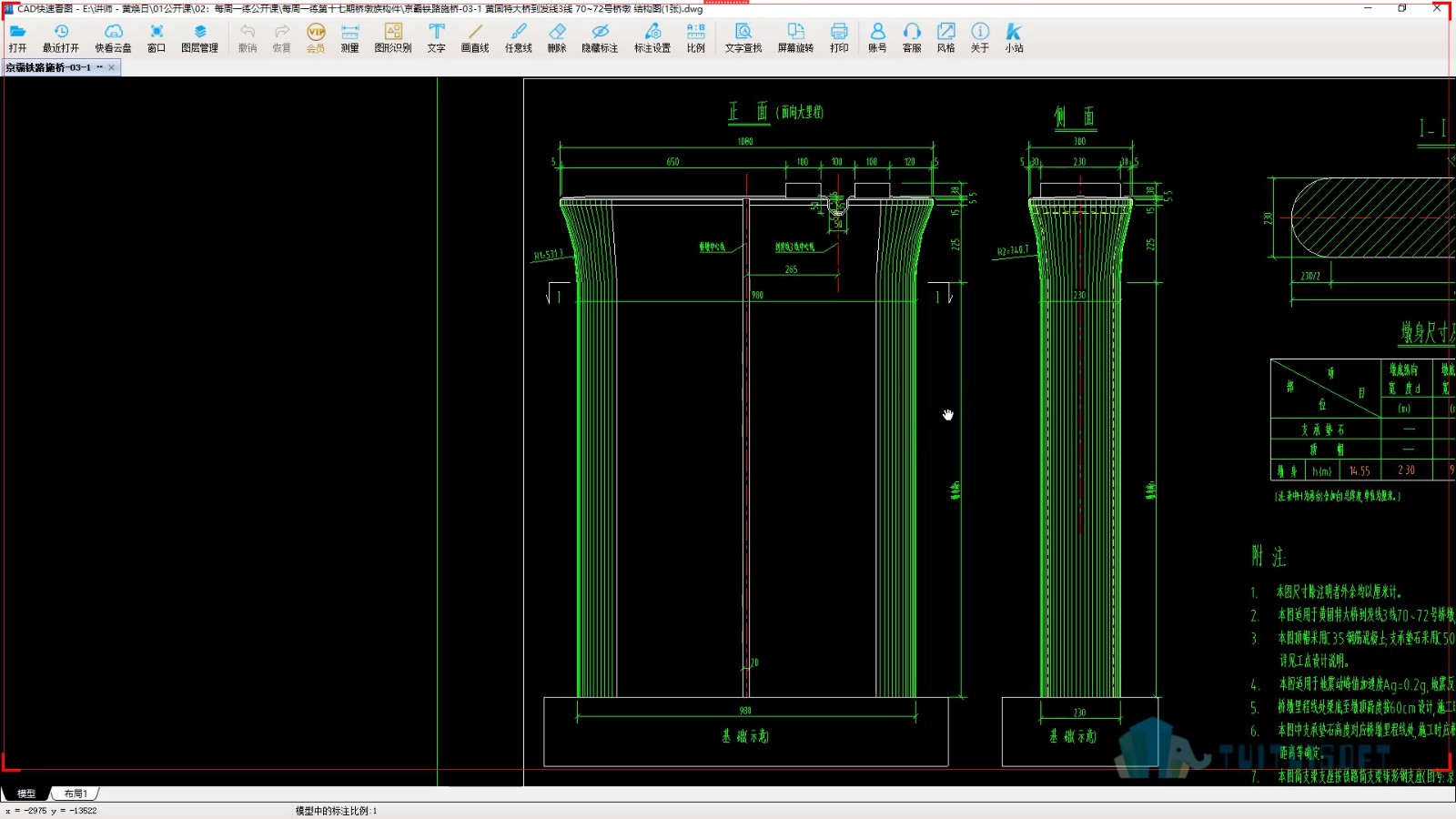
Task: Select the 测量 measure tool
Action: [350, 37]
